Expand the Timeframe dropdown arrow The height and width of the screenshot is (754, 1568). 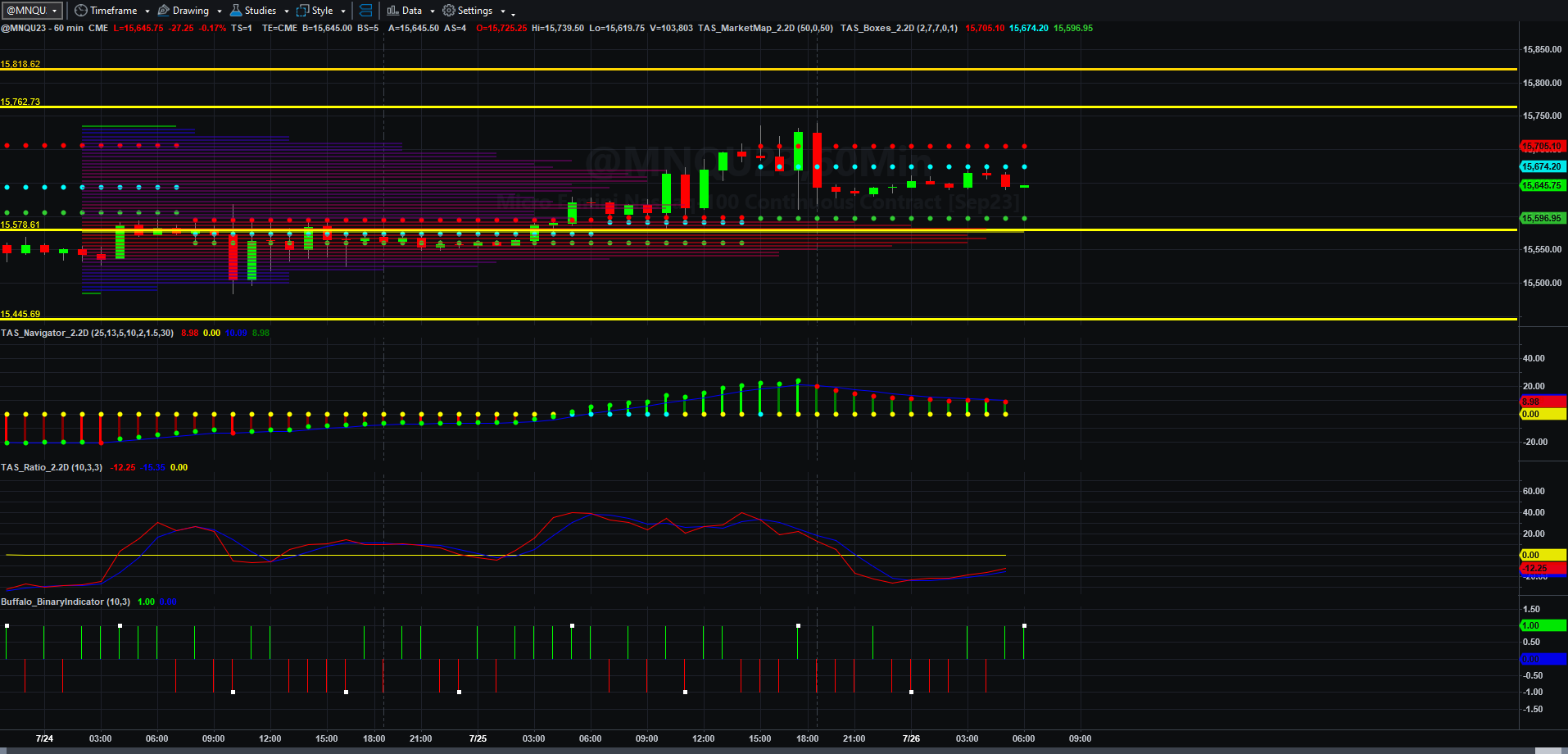click(147, 11)
